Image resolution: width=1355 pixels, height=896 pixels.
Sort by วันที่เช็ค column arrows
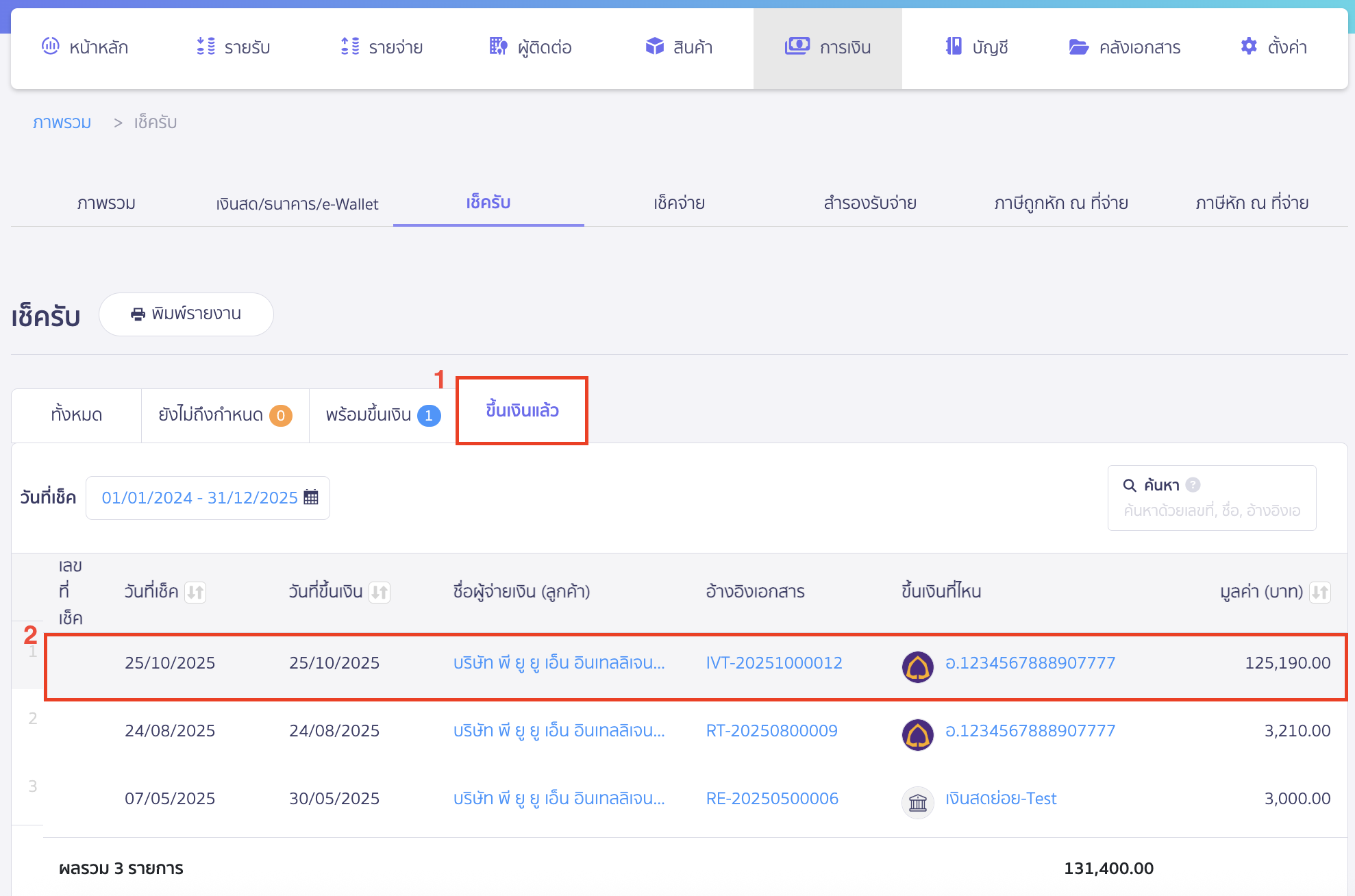pos(195,592)
